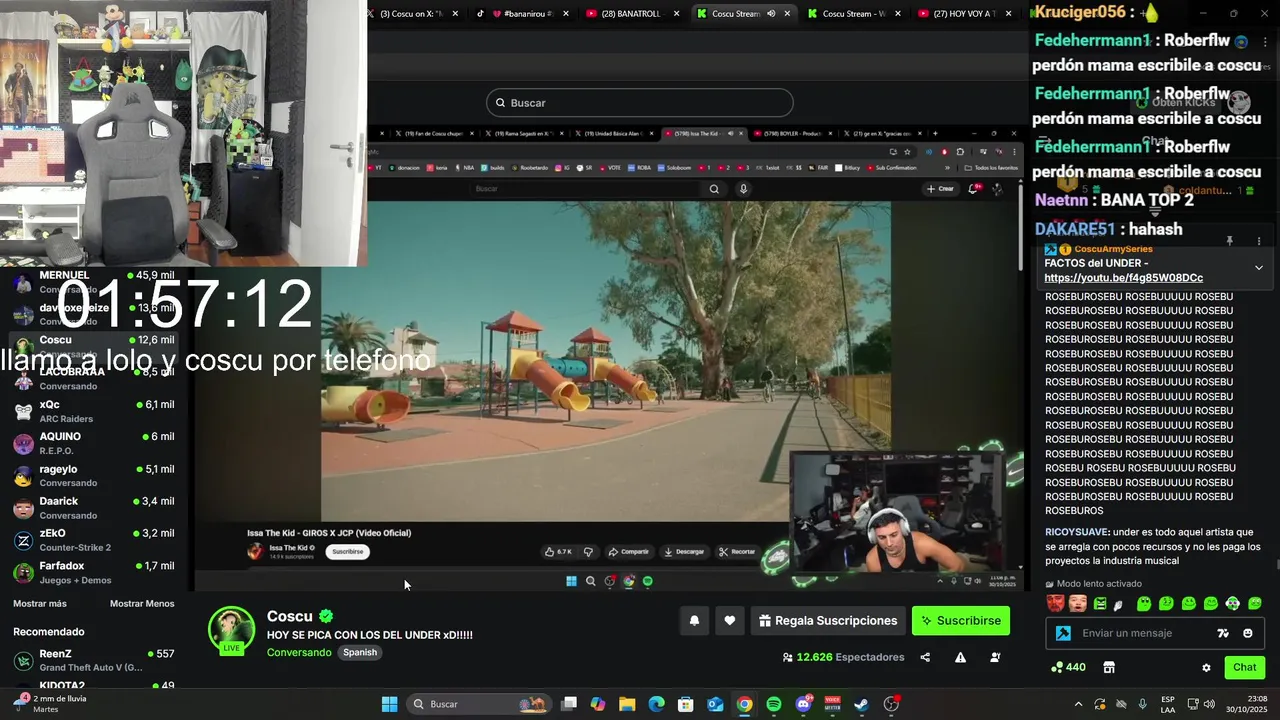This screenshot has width=1280, height=720.
Task: Close the active Coscu Stream tab
Action: tap(787, 14)
